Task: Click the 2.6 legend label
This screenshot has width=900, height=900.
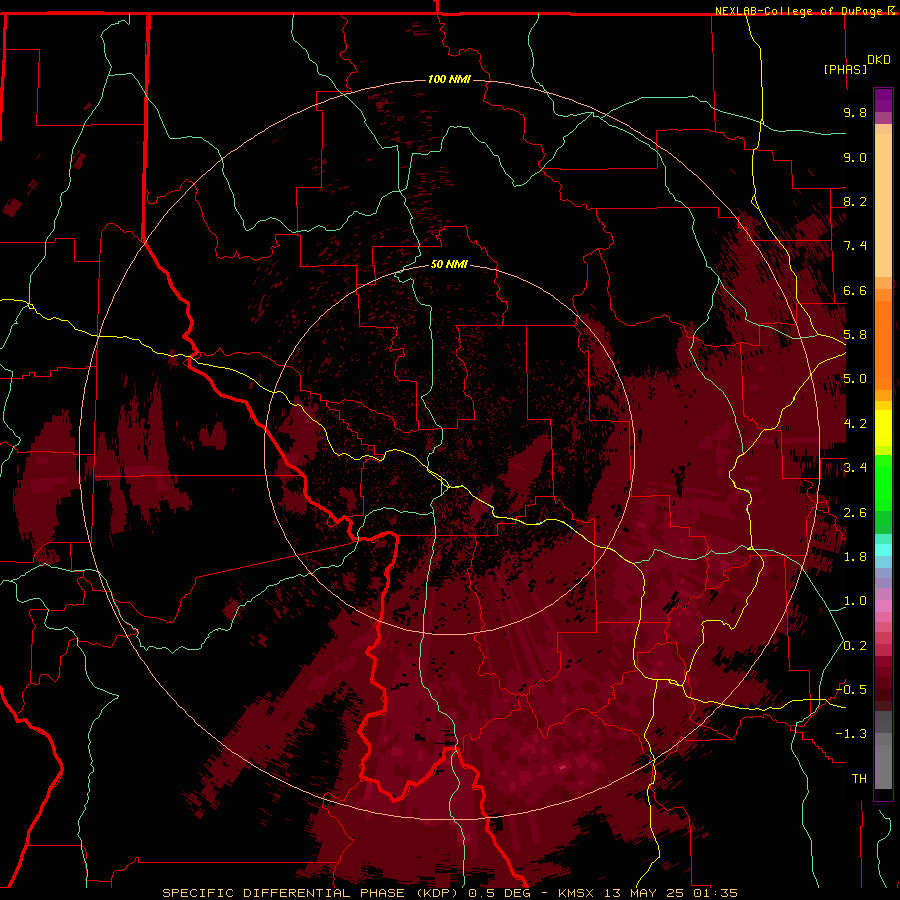Action: tap(855, 513)
